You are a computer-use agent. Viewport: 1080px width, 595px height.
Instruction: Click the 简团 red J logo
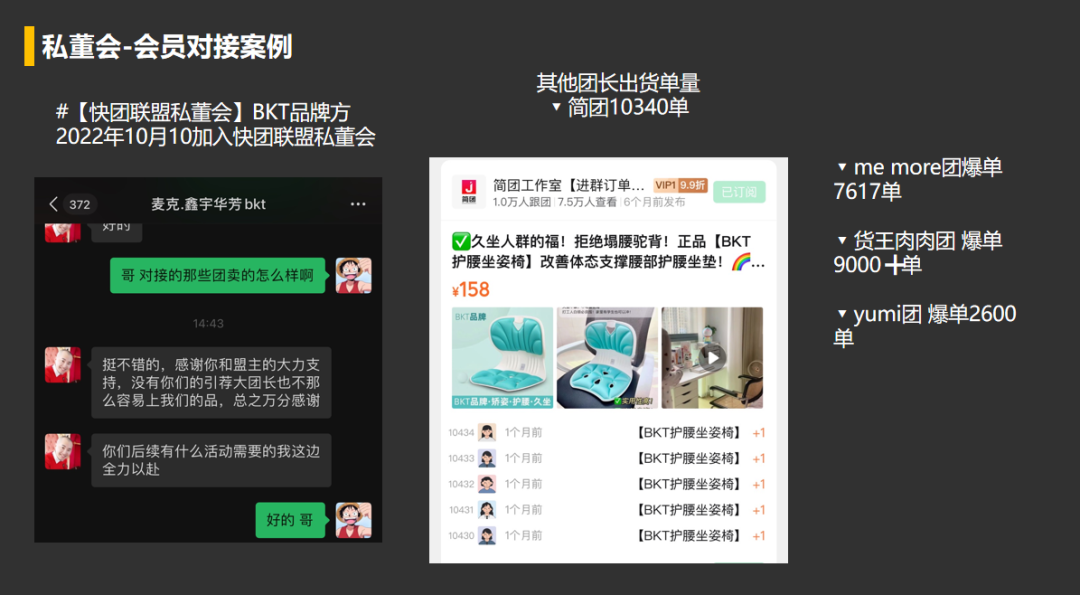[x=468, y=192]
